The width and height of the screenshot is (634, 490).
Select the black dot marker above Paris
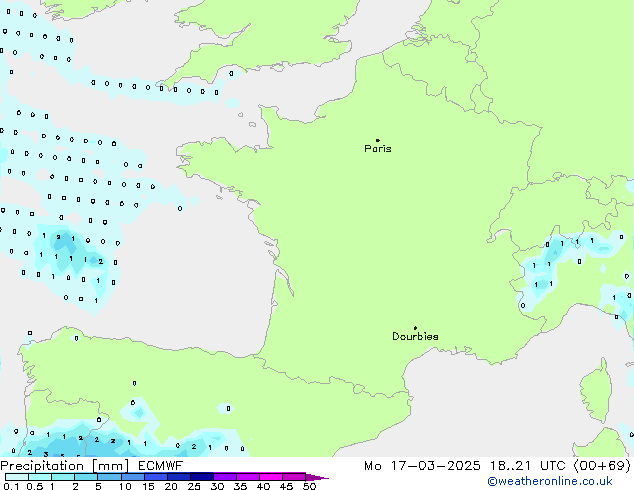pos(378,140)
